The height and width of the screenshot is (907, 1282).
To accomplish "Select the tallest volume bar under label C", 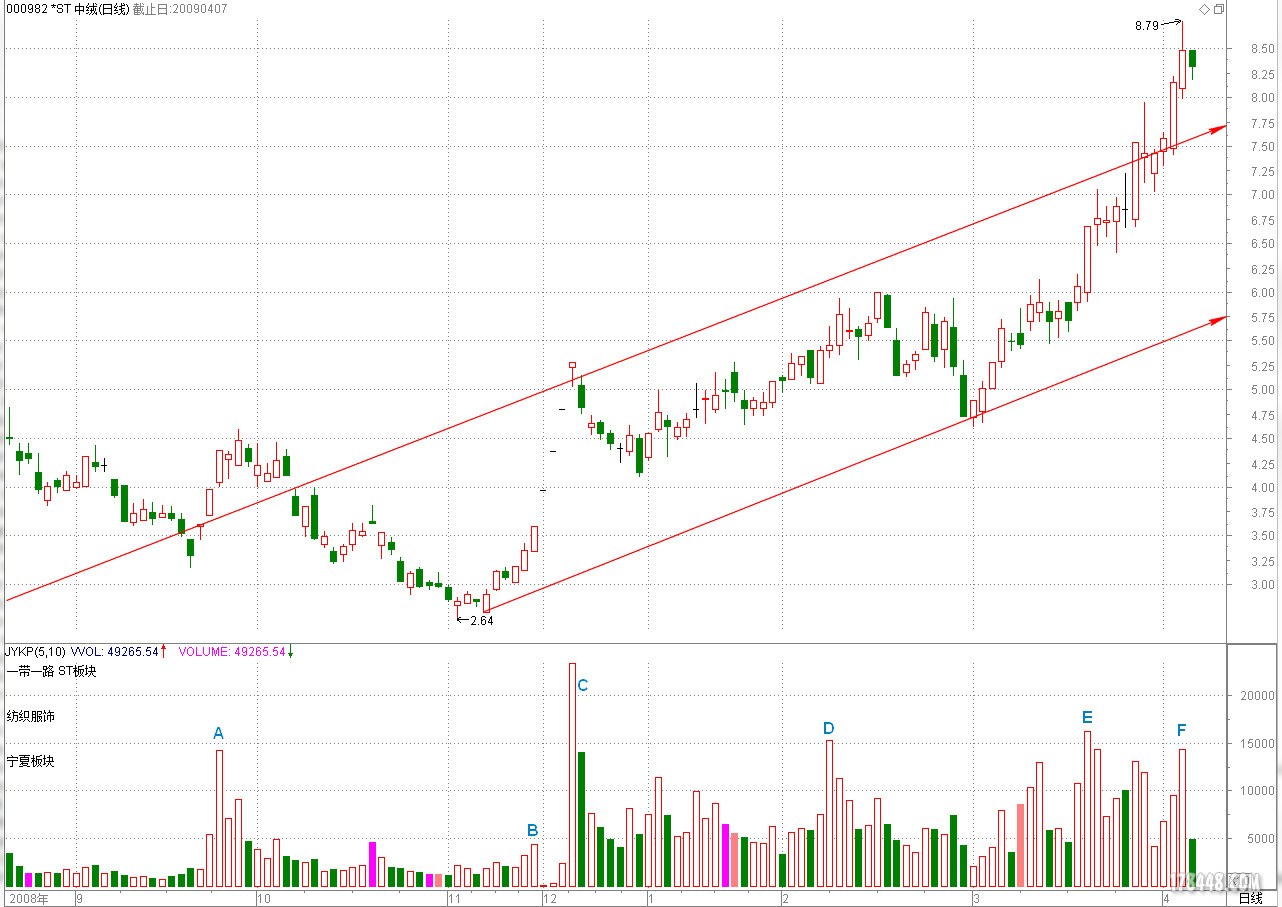I will coord(572,775).
